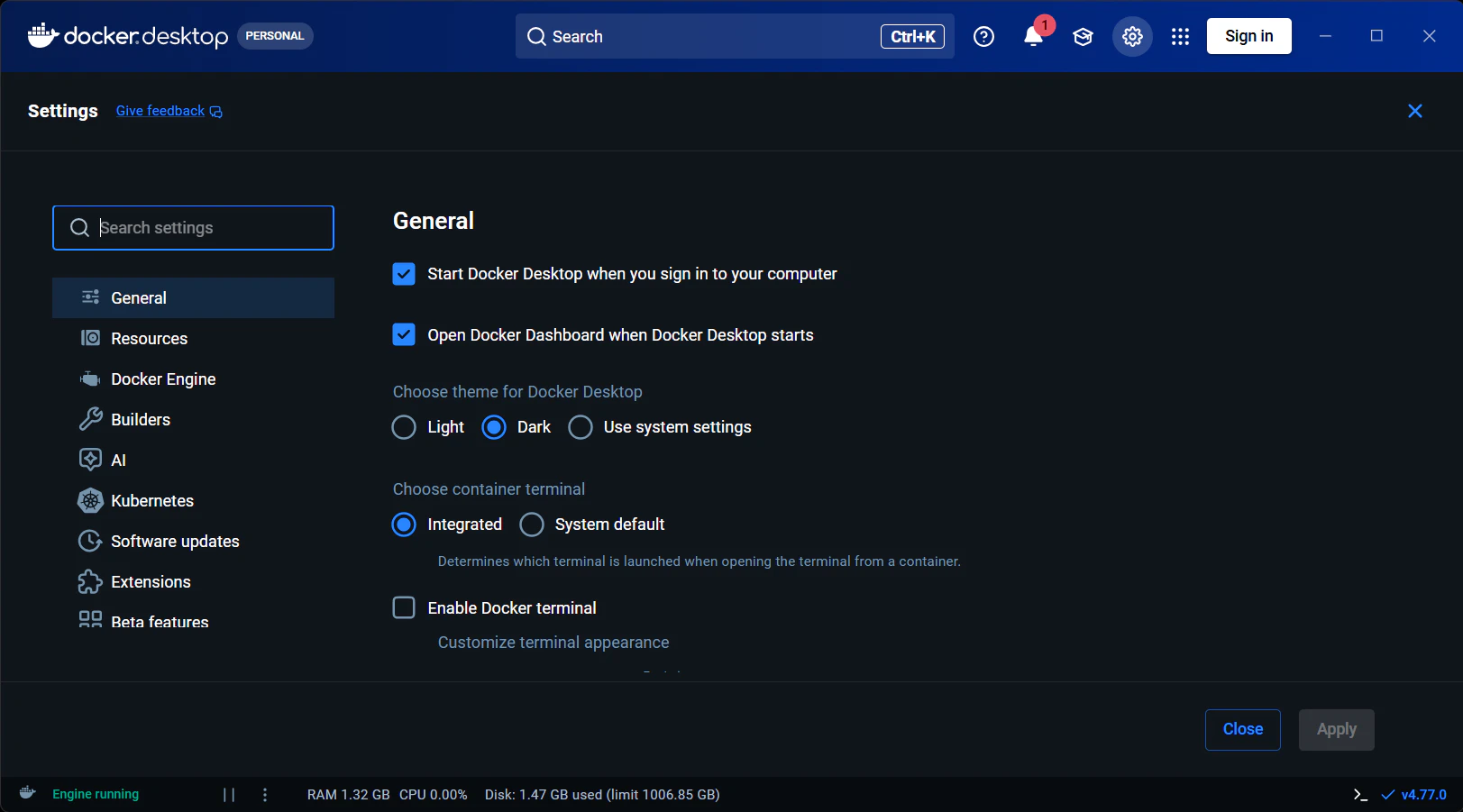Click the Sign in button
The width and height of the screenshot is (1463, 812).
(x=1248, y=36)
